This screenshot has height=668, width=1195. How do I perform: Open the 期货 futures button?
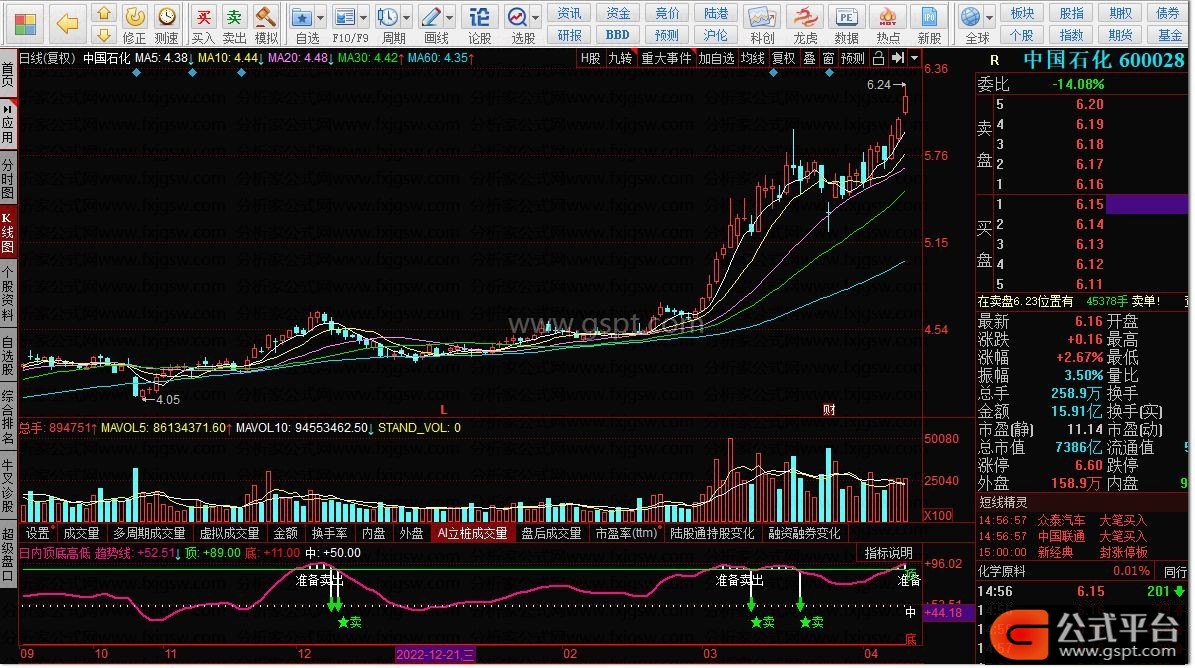[x=1120, y=35]
